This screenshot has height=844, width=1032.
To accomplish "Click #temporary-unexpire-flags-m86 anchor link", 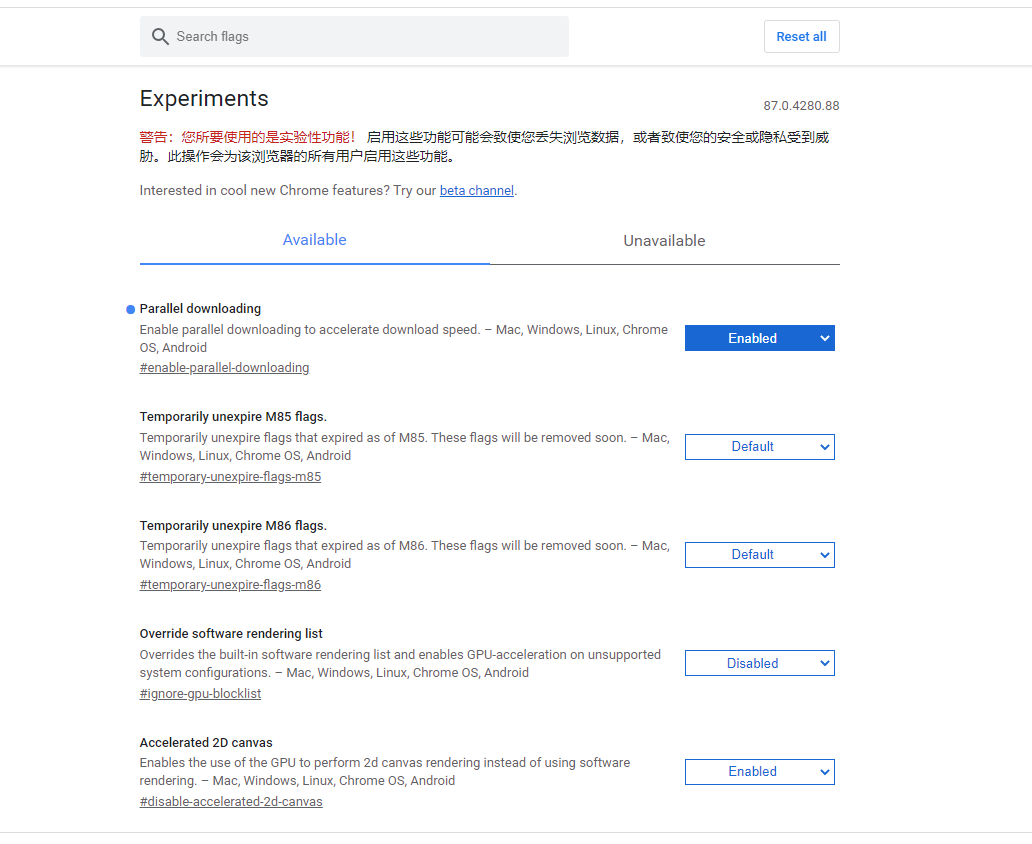I will (230, 585).
